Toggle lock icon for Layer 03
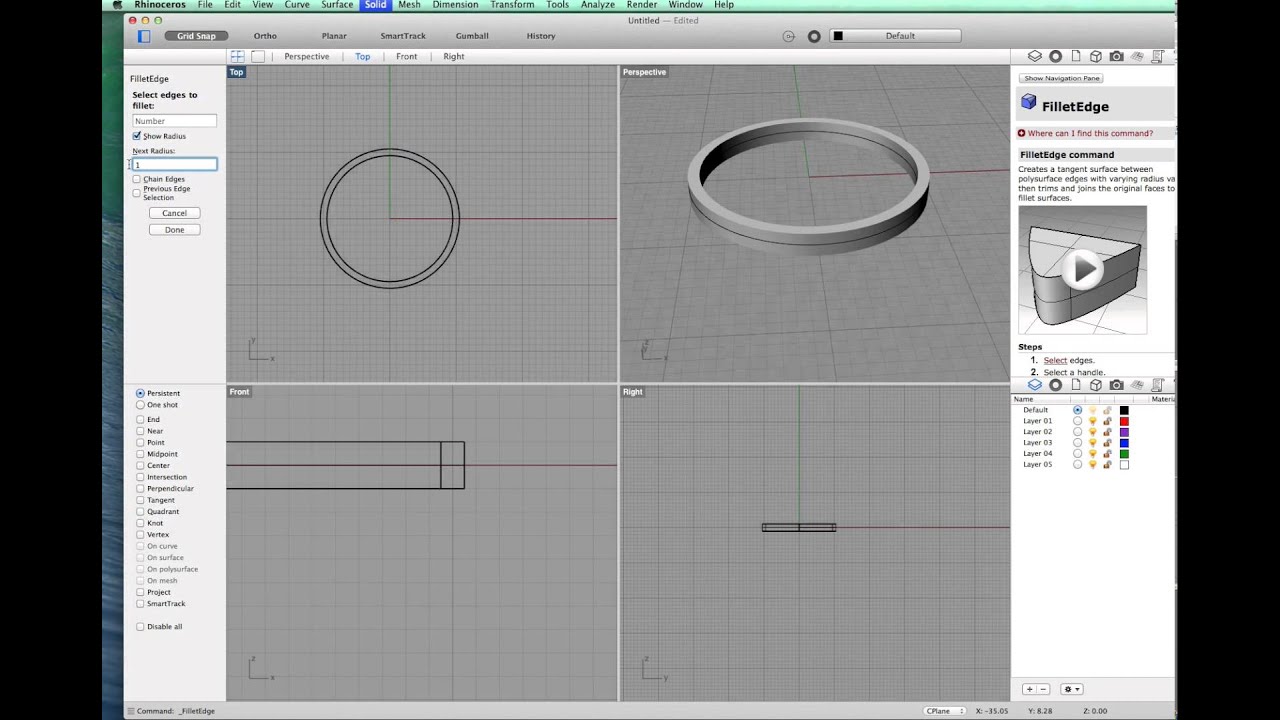Screen dimensions: 1280x720 pyautogui.click(x=1107, y=443)
